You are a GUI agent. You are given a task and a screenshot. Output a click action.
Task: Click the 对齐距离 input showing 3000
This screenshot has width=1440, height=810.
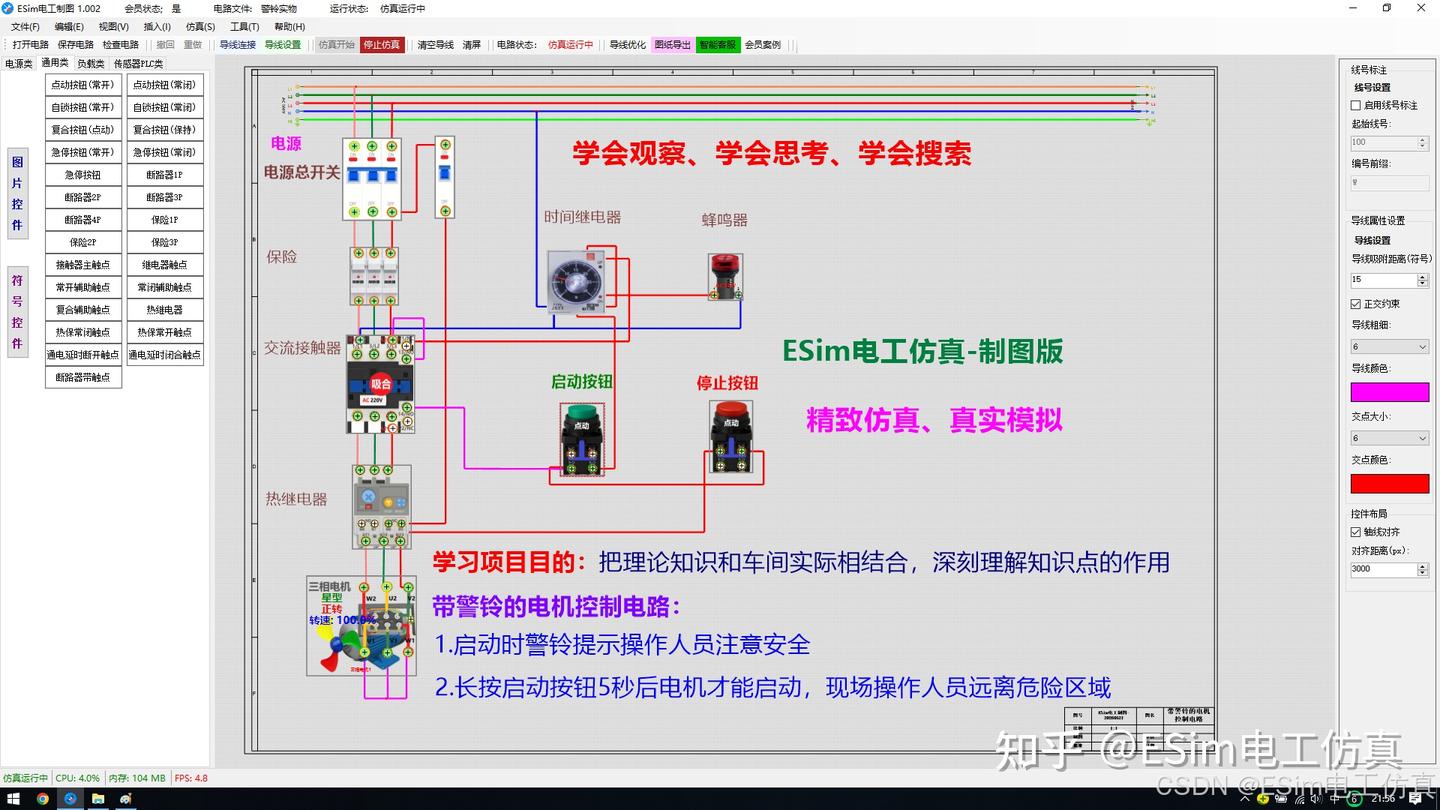(1384, 569)
